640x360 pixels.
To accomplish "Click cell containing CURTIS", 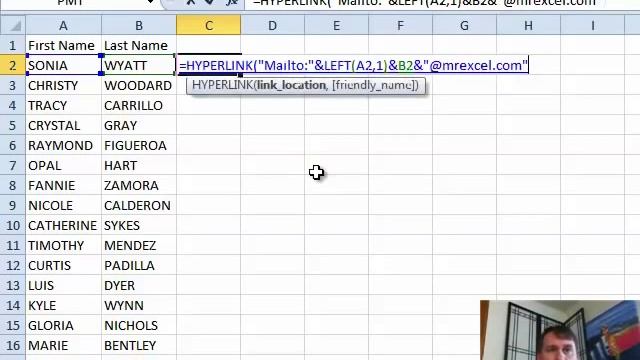I will (63, 265).
